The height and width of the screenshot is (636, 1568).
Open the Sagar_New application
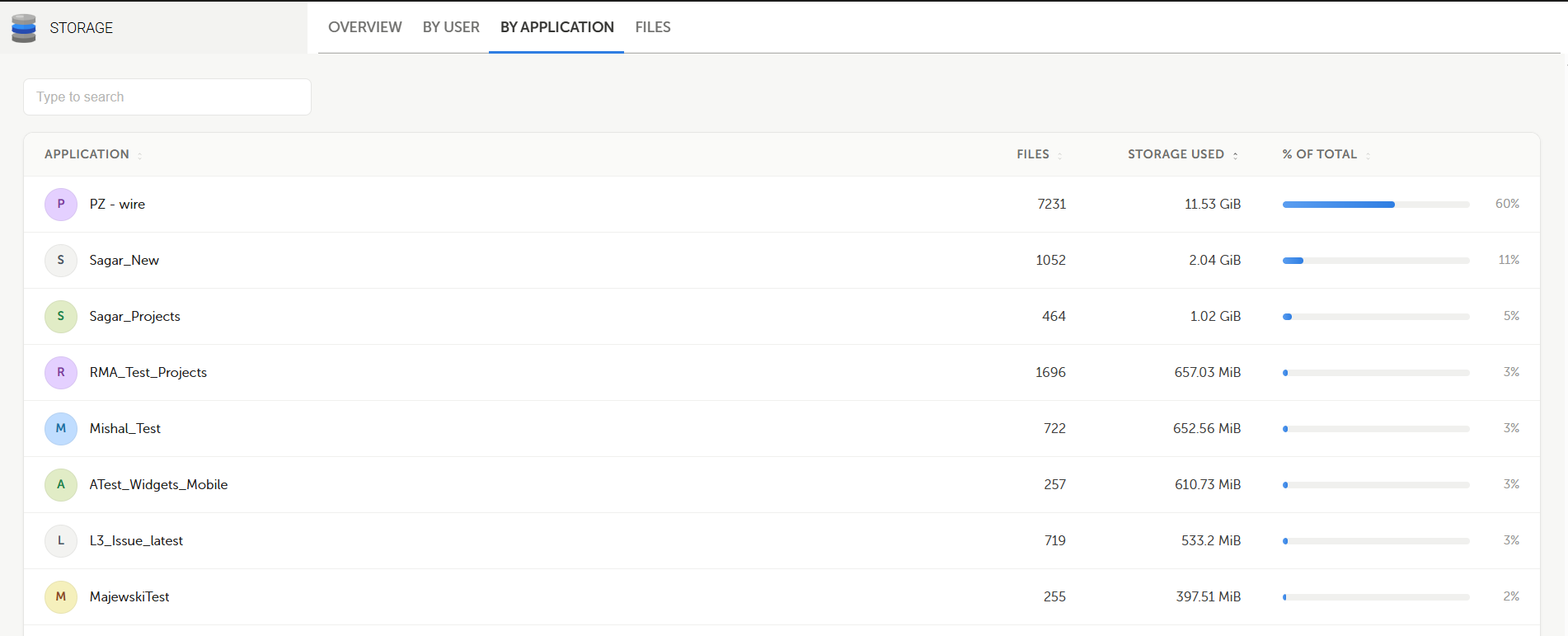point(124,261)
